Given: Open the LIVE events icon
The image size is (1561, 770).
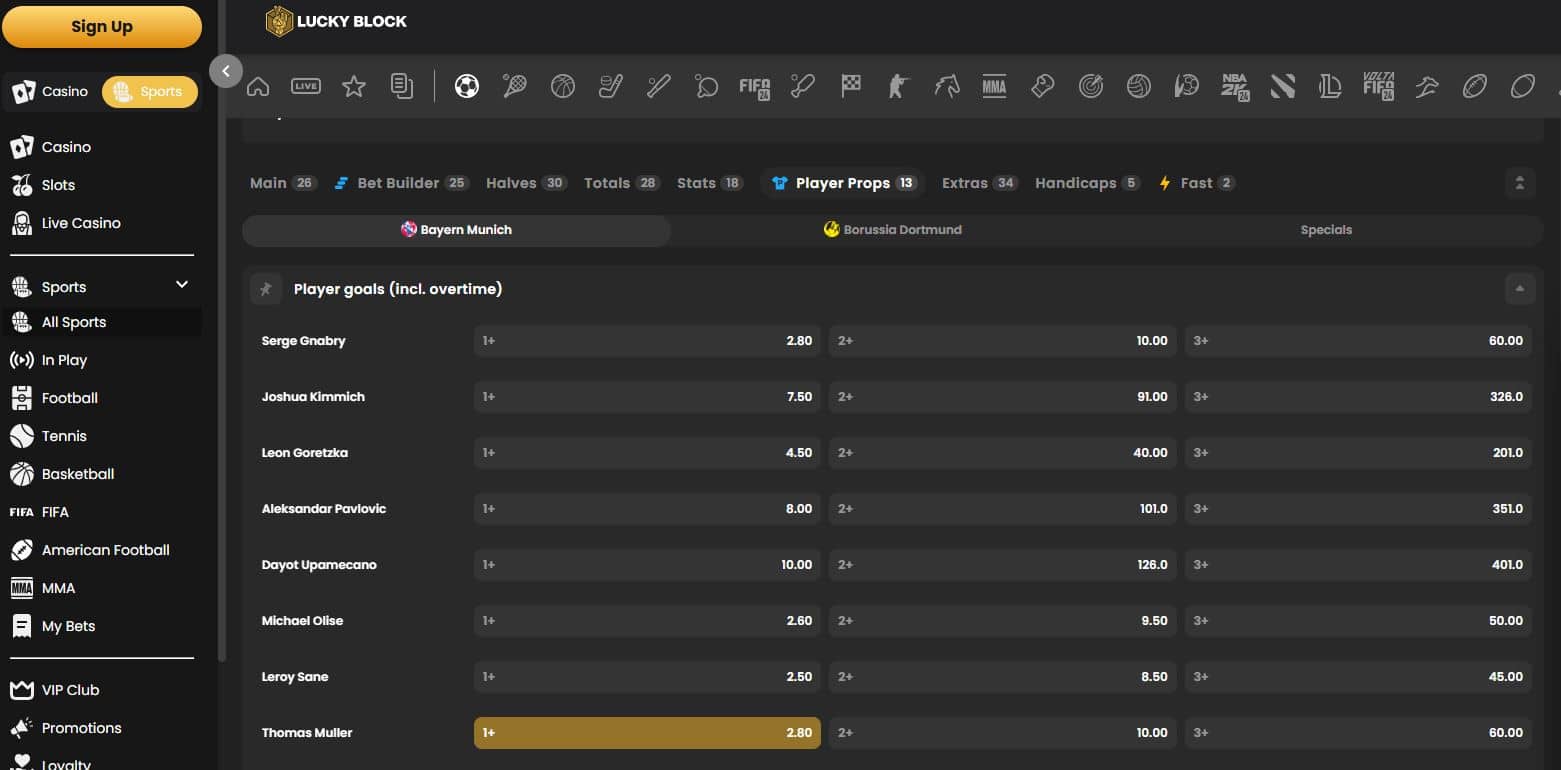Looking at the screenshot, I should point(306,87).
